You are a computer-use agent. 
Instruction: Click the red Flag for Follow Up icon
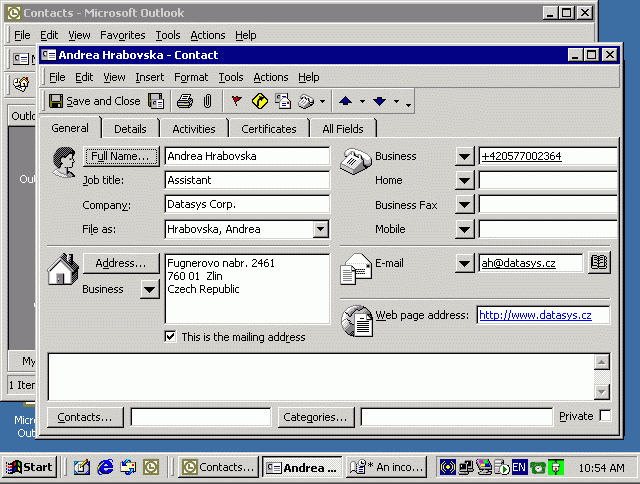click(x=236, y=101)
